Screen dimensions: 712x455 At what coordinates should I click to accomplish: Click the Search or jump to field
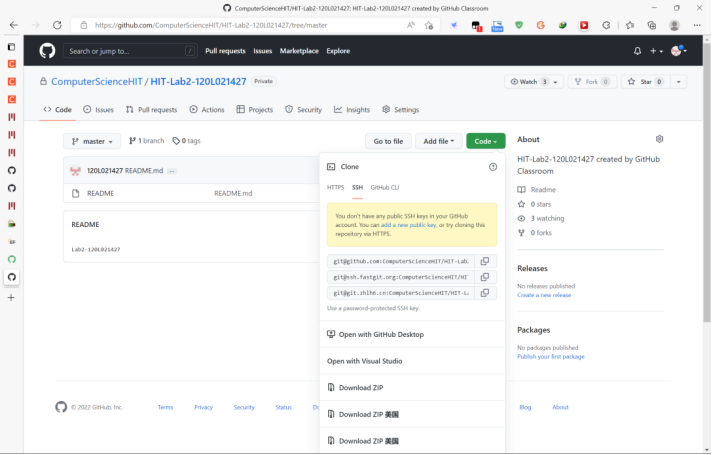(130, 51)
